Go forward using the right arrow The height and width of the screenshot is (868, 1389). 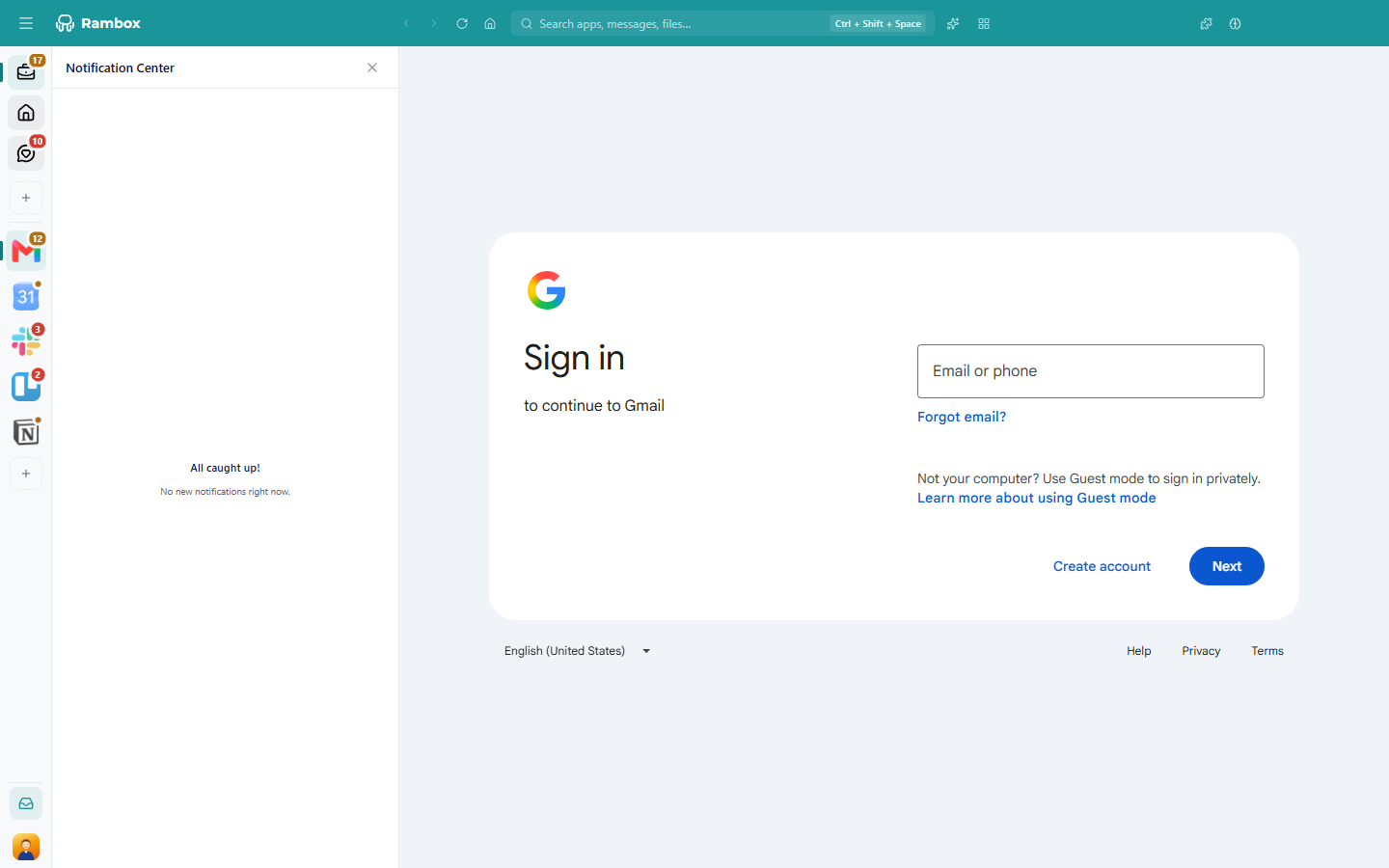[434, 23]
